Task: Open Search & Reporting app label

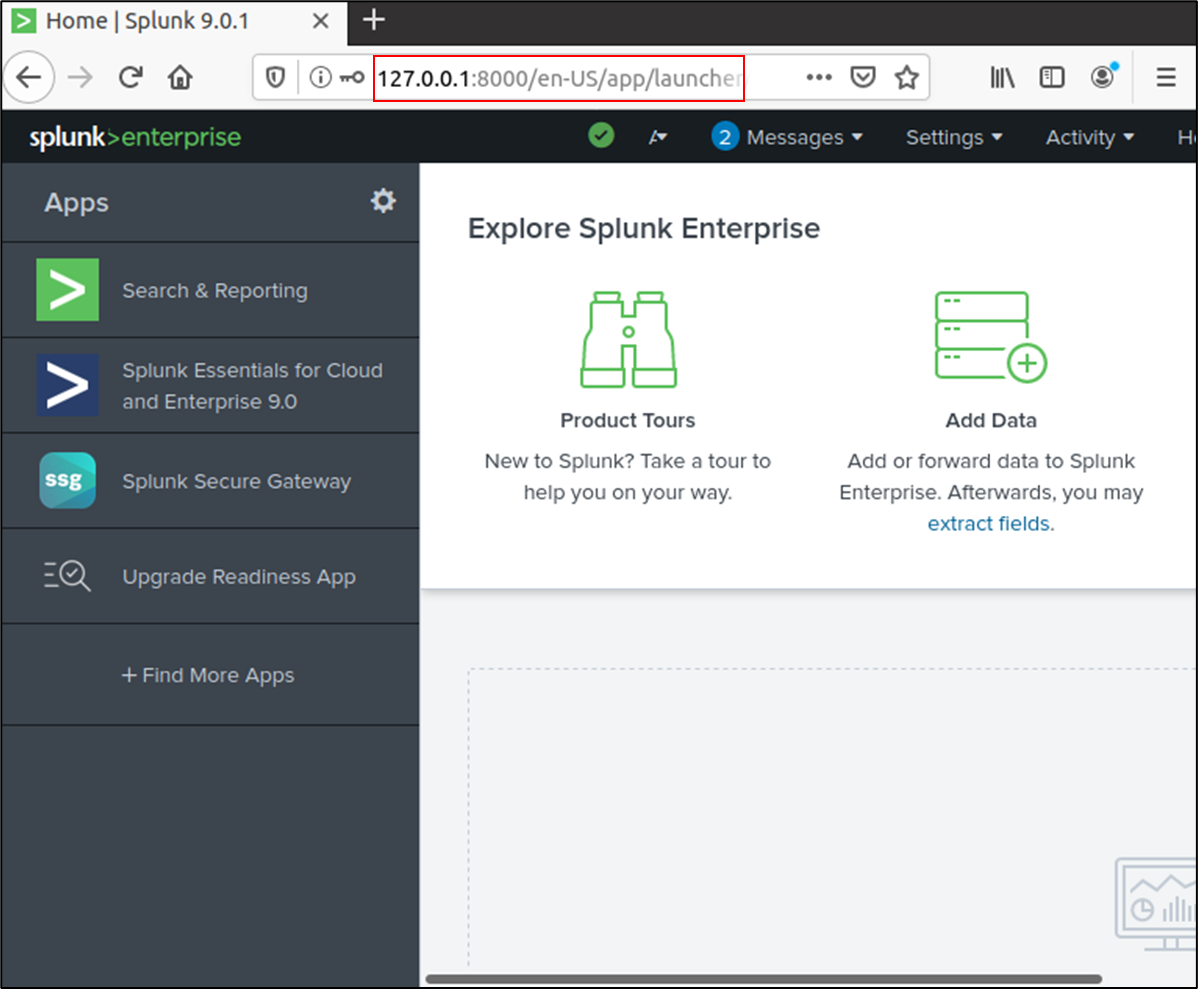Action: pos(215,290)
